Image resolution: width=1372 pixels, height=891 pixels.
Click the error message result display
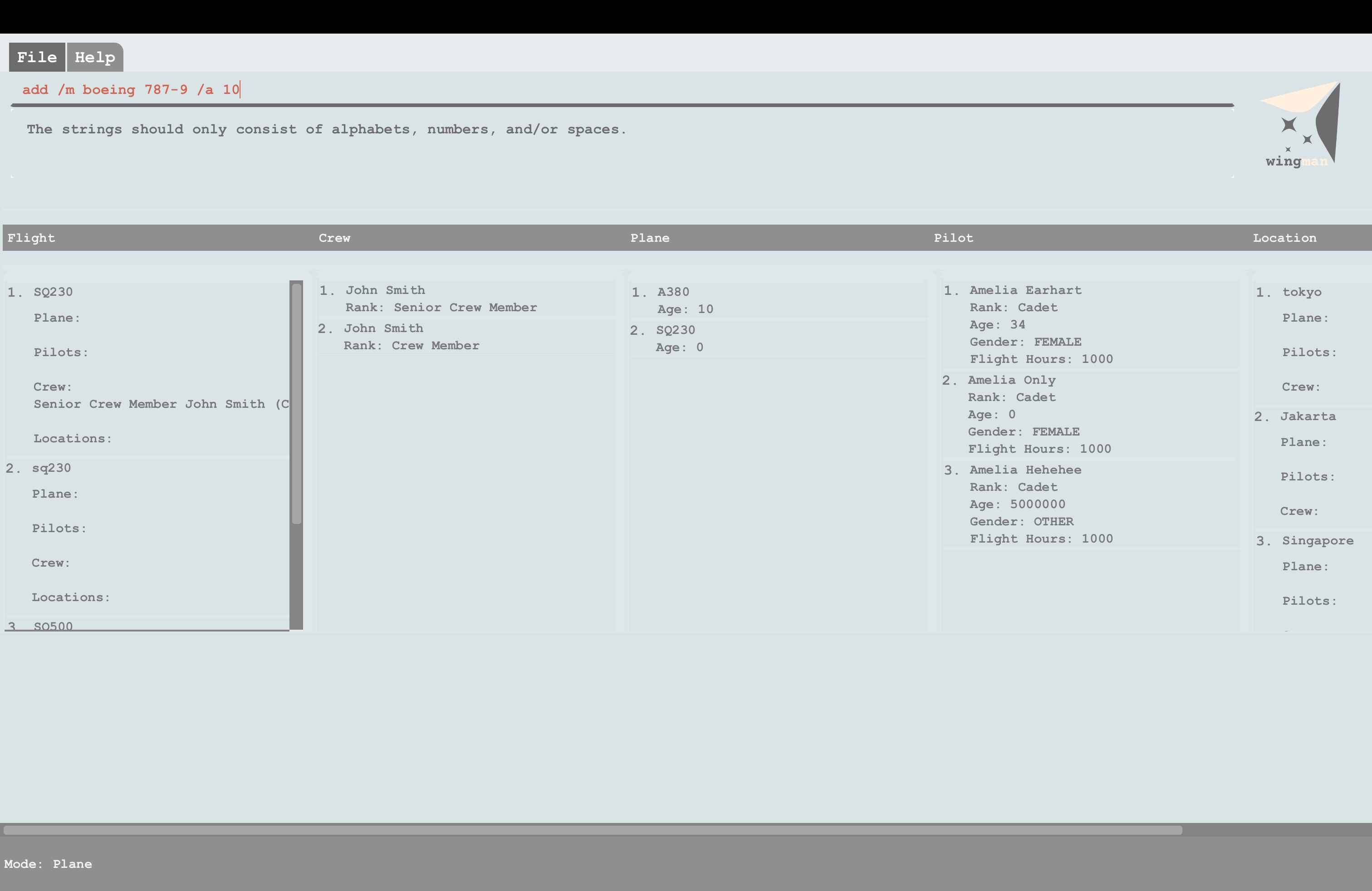(x=326, y=130)
